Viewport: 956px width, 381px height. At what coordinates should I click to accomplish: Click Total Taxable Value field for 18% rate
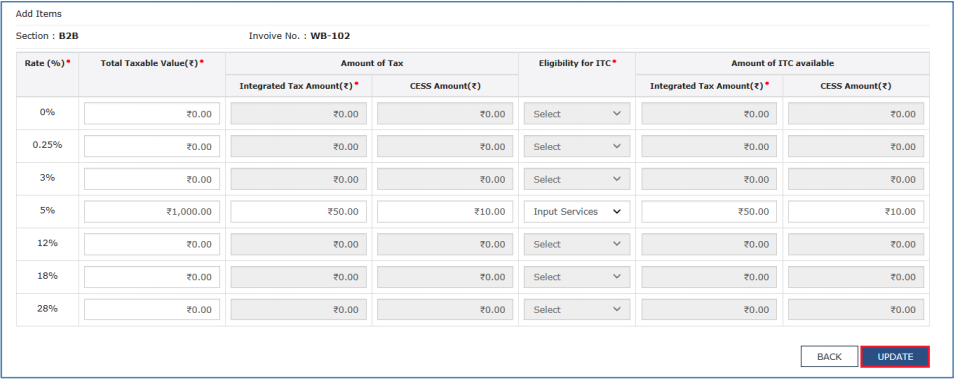(152, 277)
